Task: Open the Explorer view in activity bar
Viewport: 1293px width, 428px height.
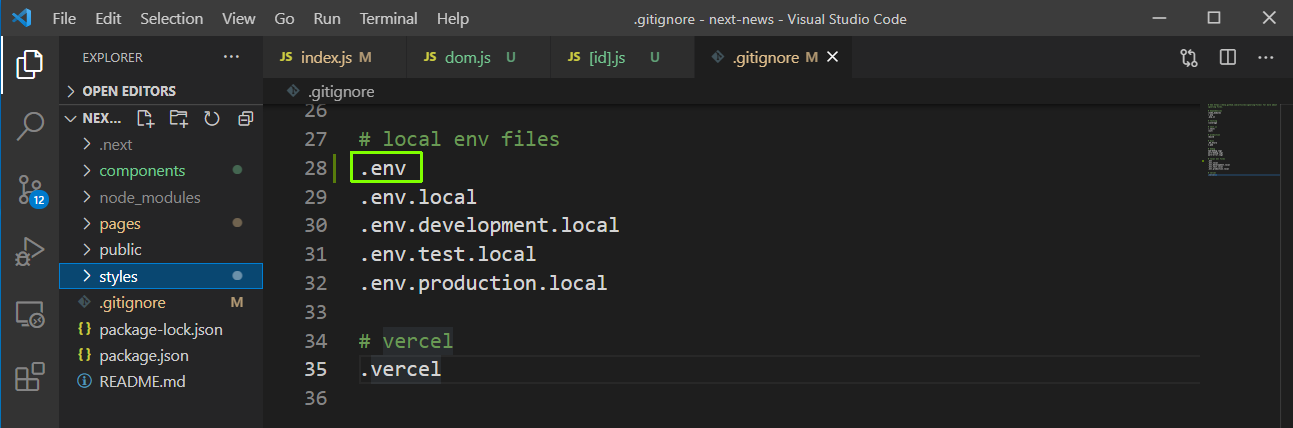Action: pos(30,64)
